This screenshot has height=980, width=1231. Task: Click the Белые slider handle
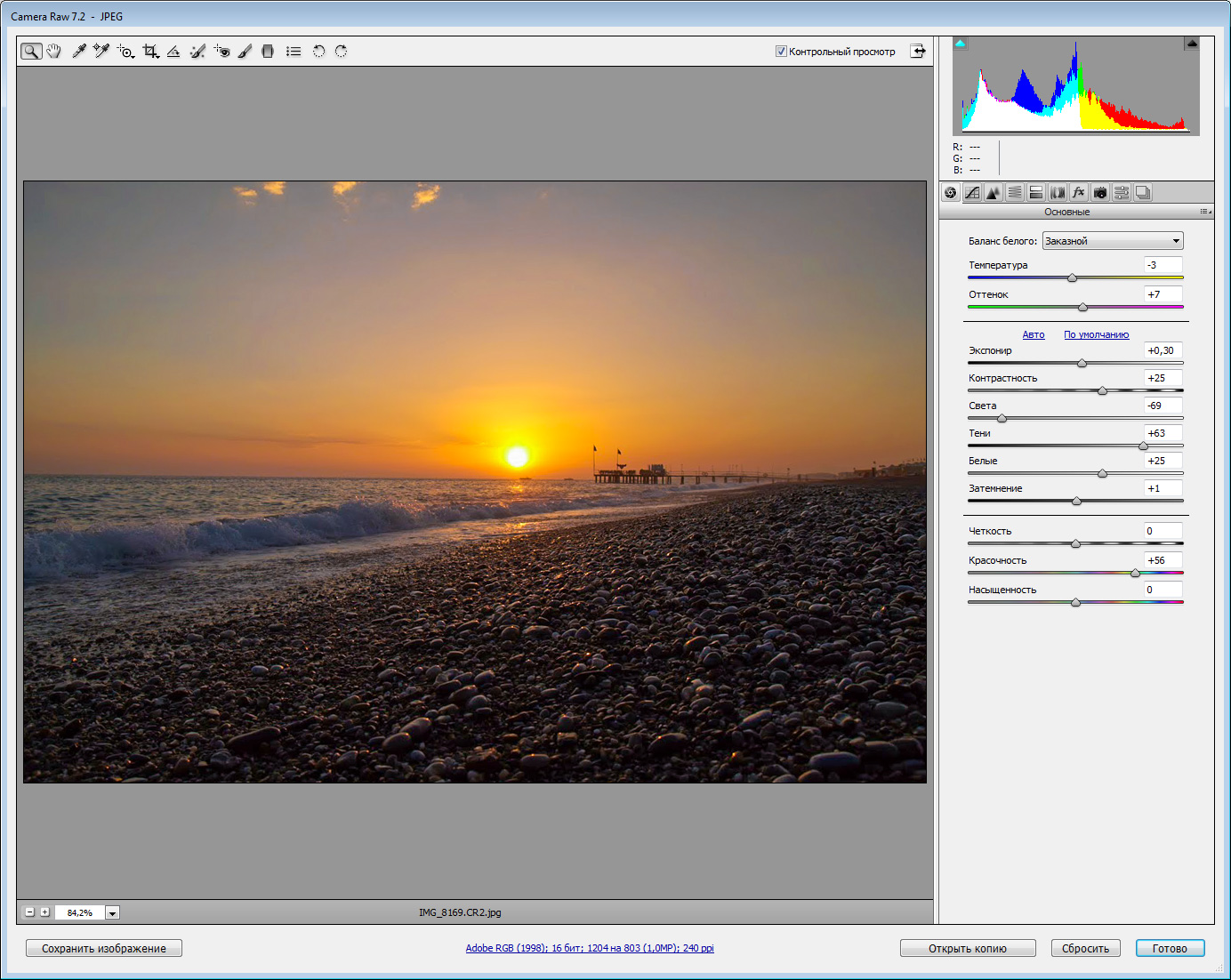click(1102, 473)
